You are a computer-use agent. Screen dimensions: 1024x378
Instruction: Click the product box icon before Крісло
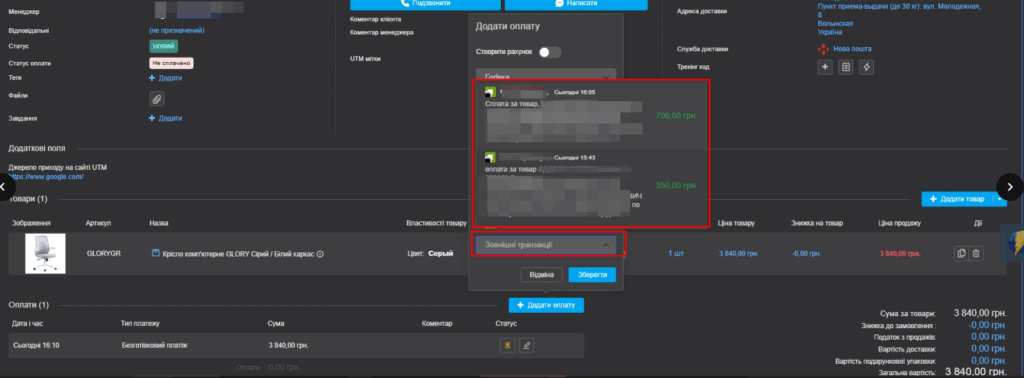(x=156, y=253)
